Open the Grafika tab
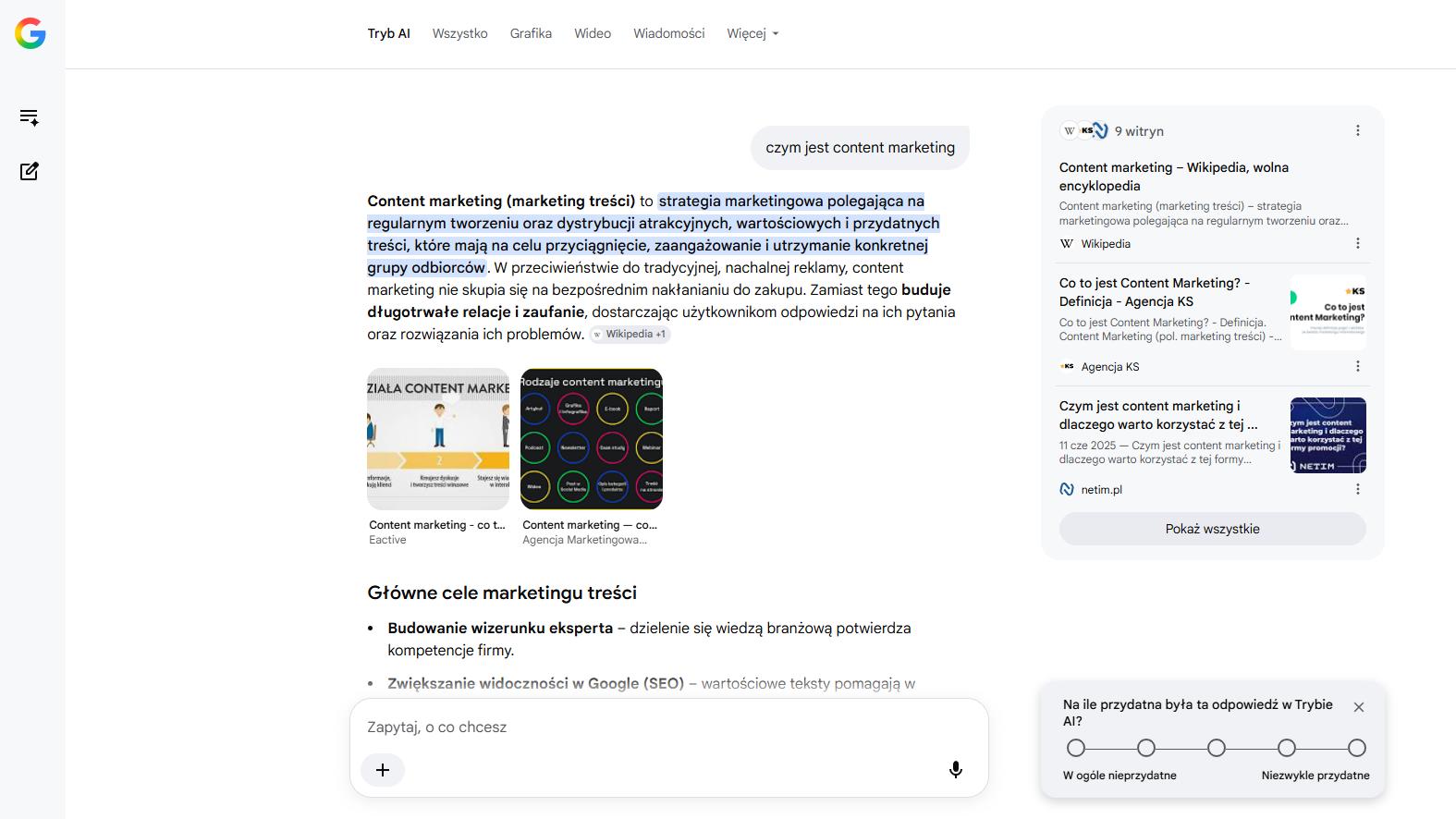The height and width of the screenshot is (819, 1456). click(531, 33)
